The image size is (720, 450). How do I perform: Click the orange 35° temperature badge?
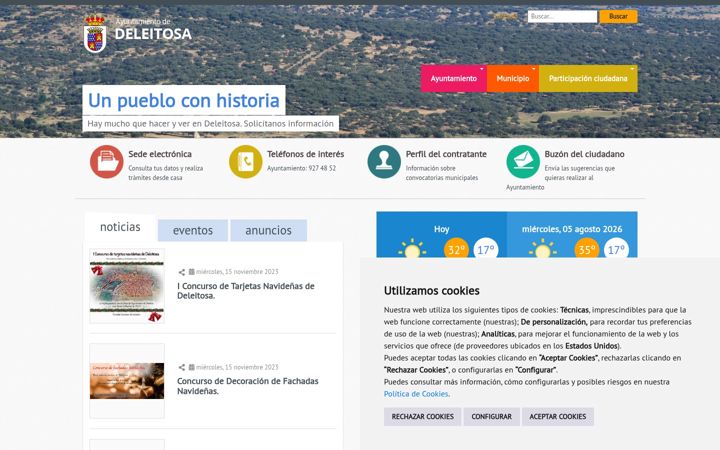(586, 248)
